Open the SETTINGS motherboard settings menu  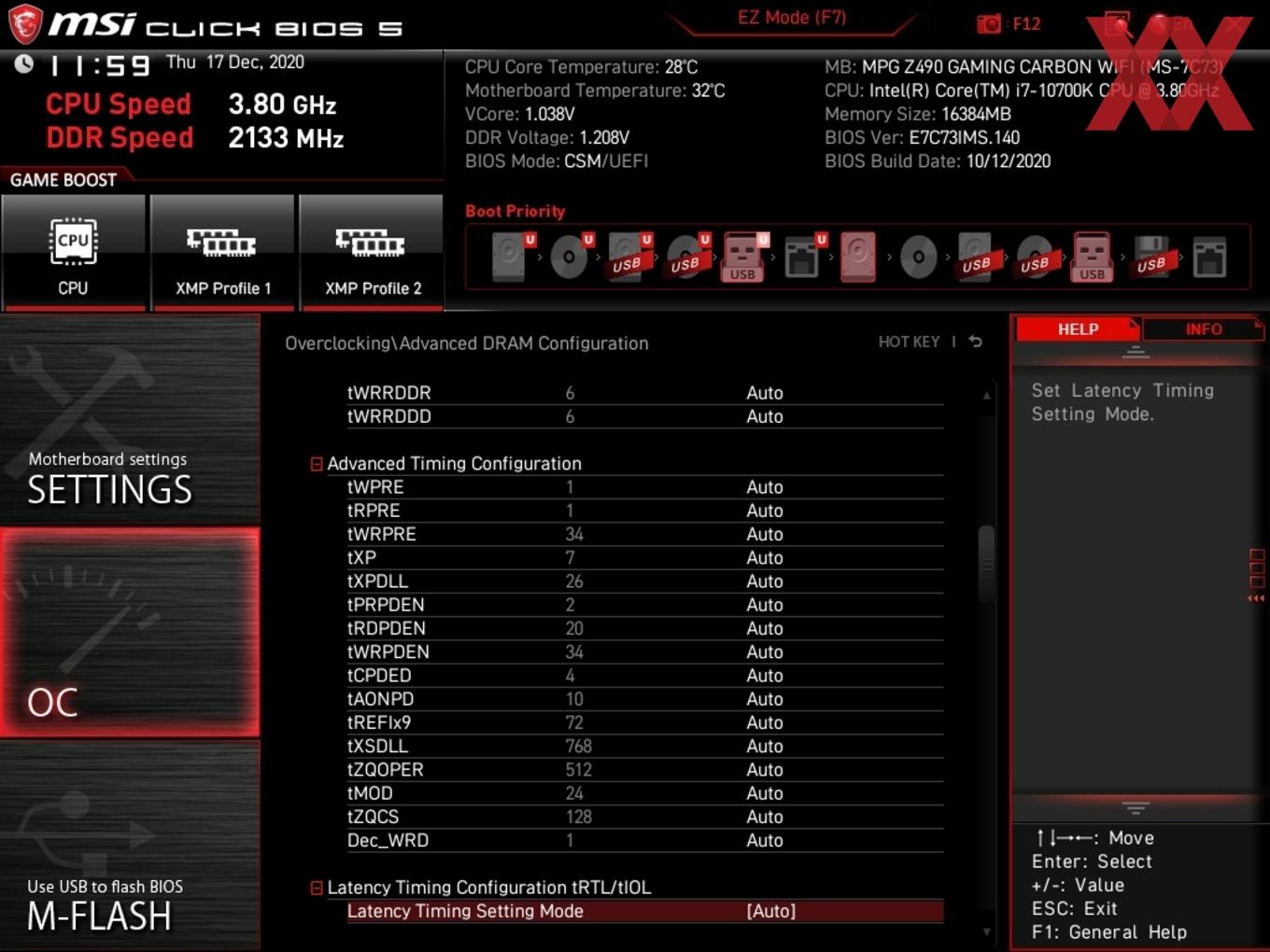tap(130, 420)
